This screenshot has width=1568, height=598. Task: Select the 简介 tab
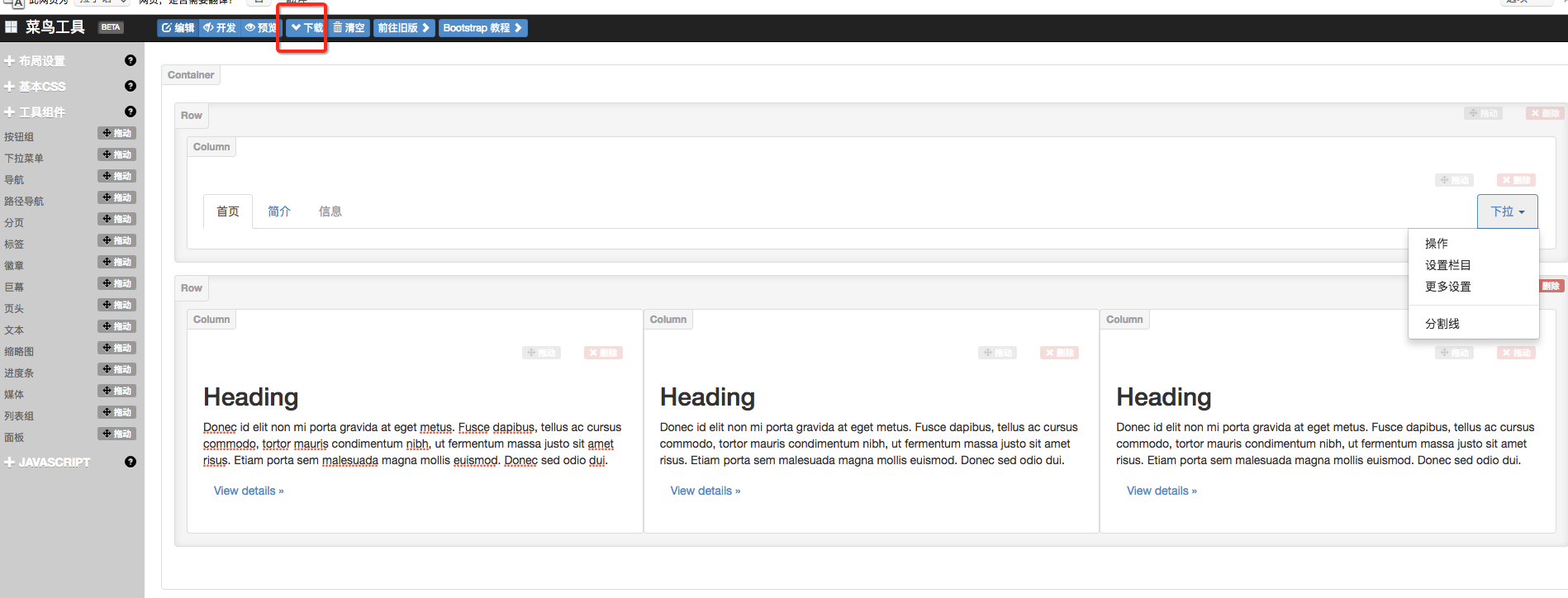coord(279,211)
